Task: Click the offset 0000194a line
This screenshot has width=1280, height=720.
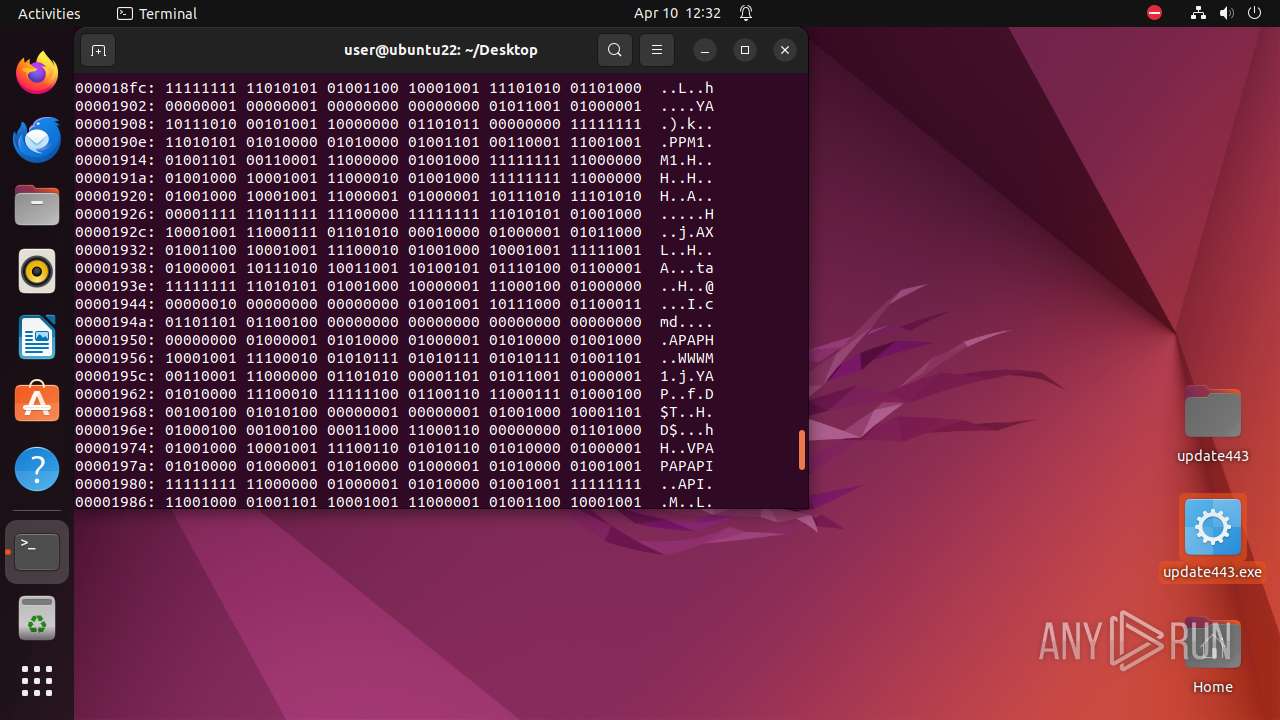Action: click(394, 322)
